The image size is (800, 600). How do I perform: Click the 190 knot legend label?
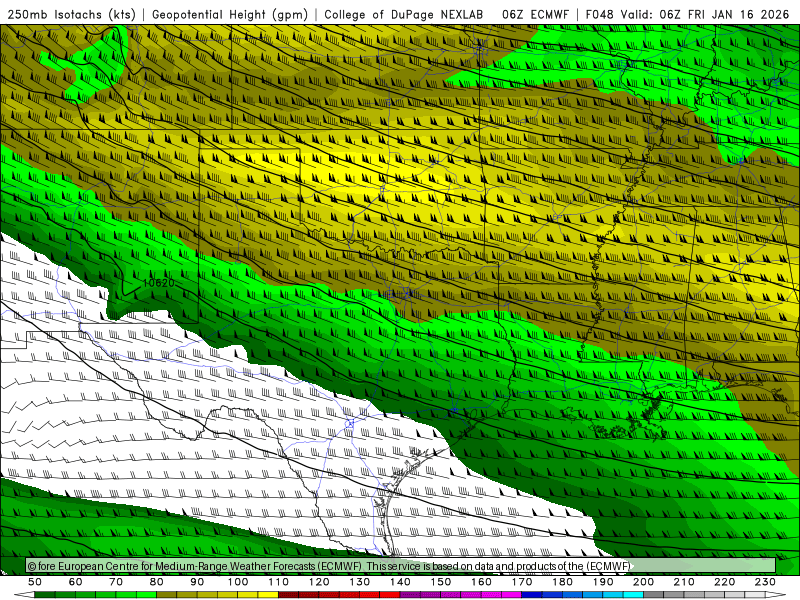[x=603, y=582]
